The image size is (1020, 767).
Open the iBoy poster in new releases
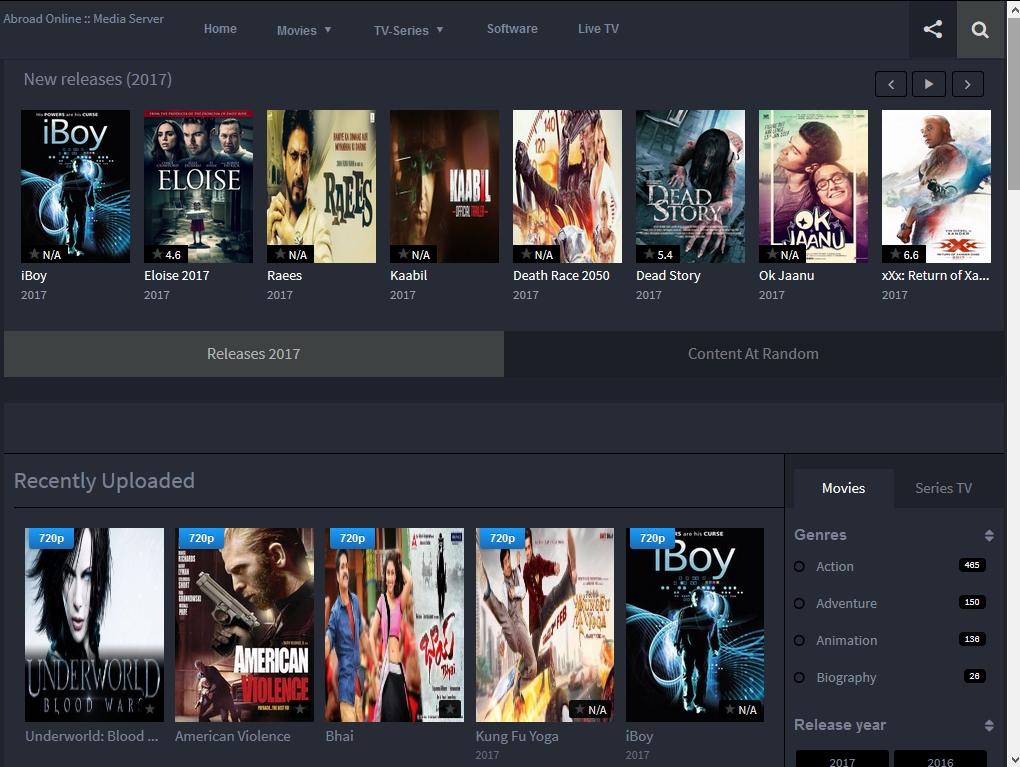[x=75, y=186]
